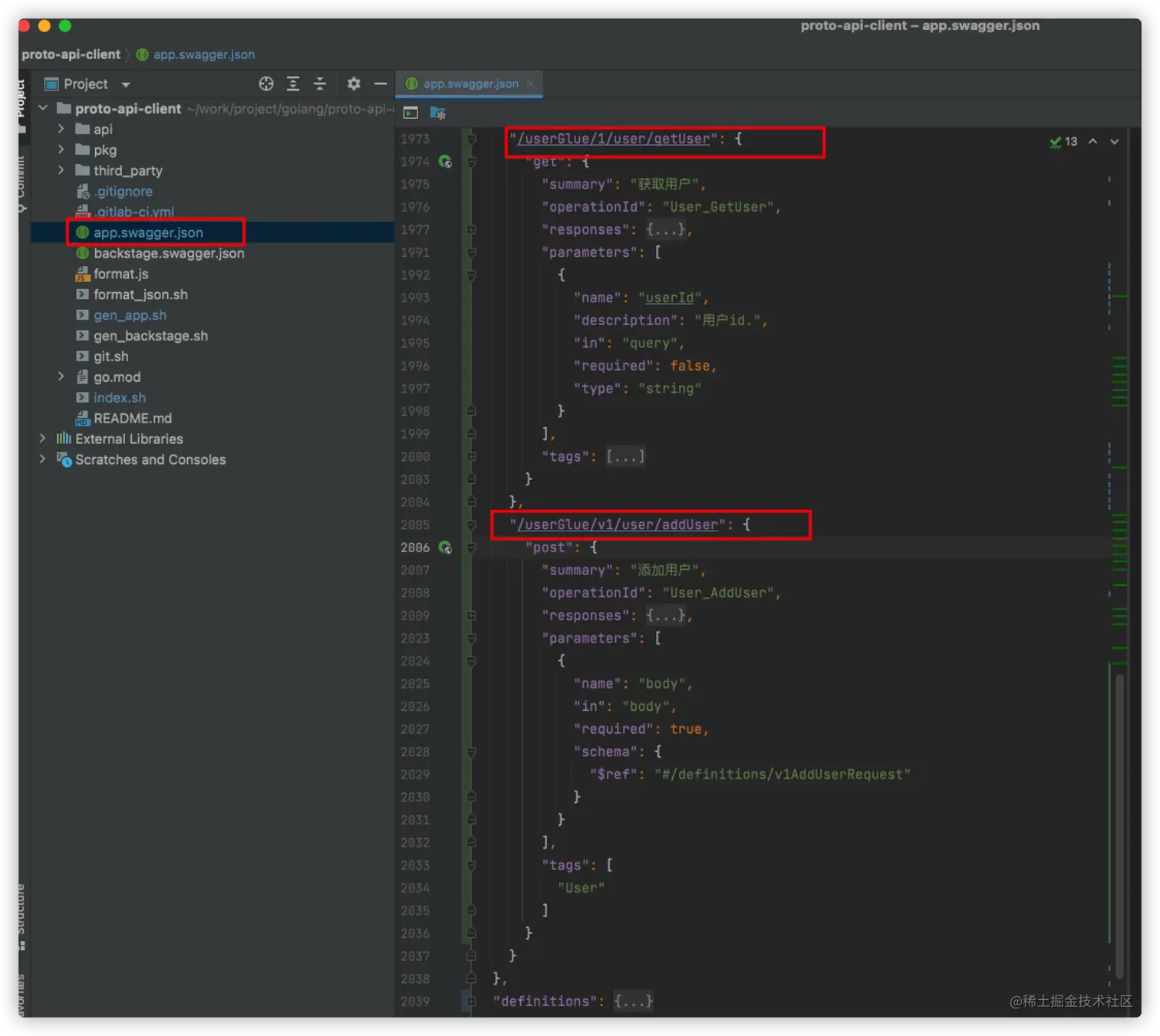Image resolution: width=1160 pixels, height=1036 pixels.
Task: Click the Expand All icon in Project toolbar
Action: 293,84
